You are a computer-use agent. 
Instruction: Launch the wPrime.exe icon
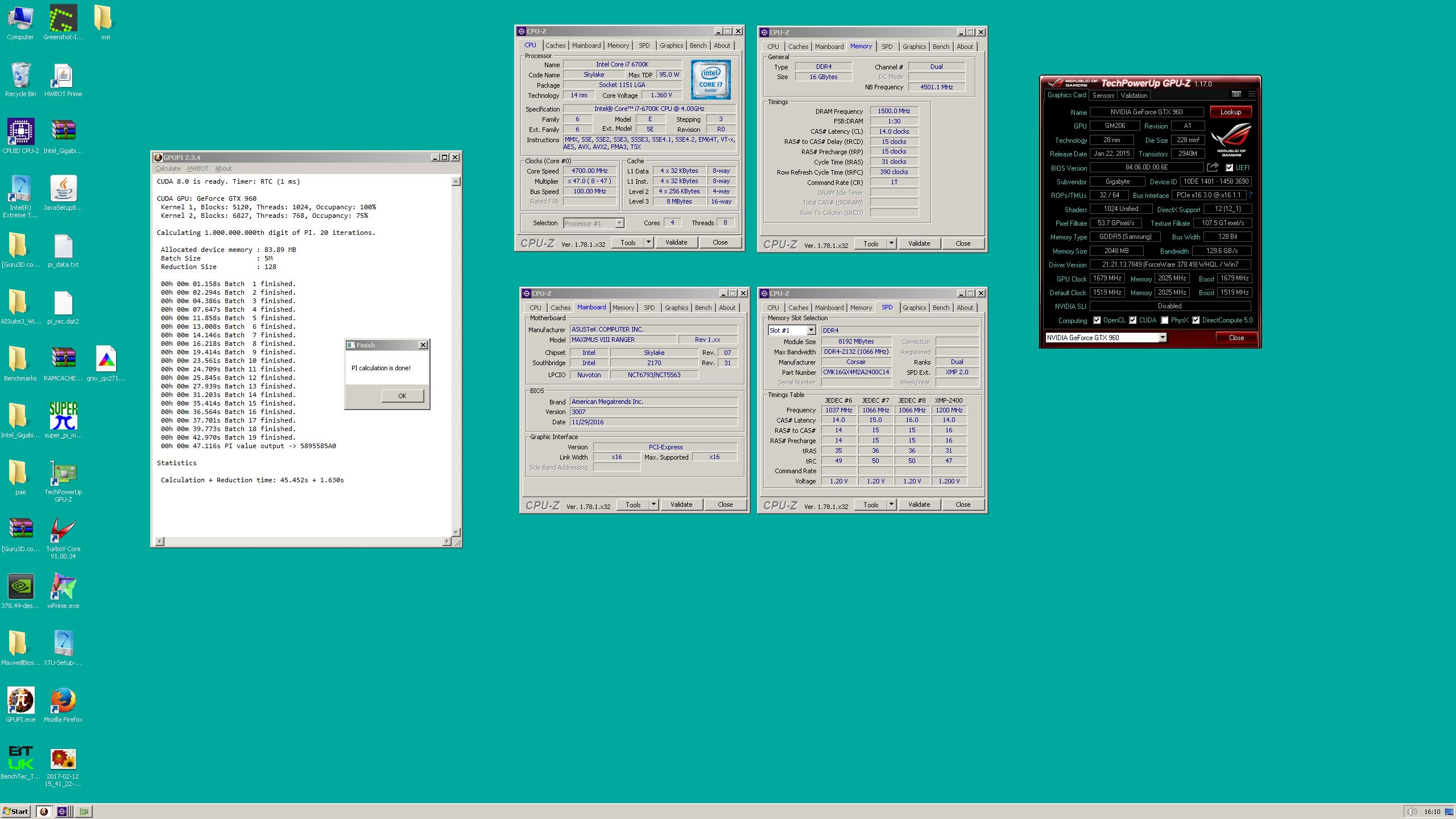coord(63,591)
